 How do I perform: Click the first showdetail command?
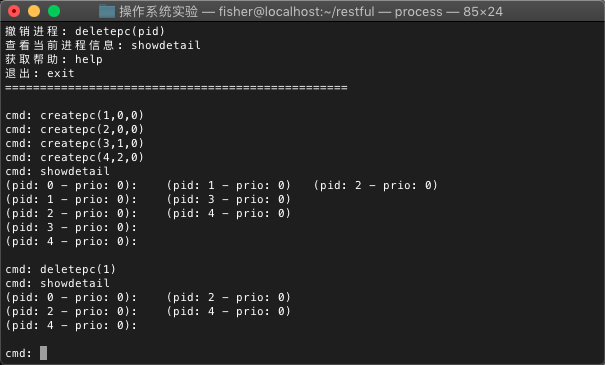pyautogui.click(x=75, y=171)
